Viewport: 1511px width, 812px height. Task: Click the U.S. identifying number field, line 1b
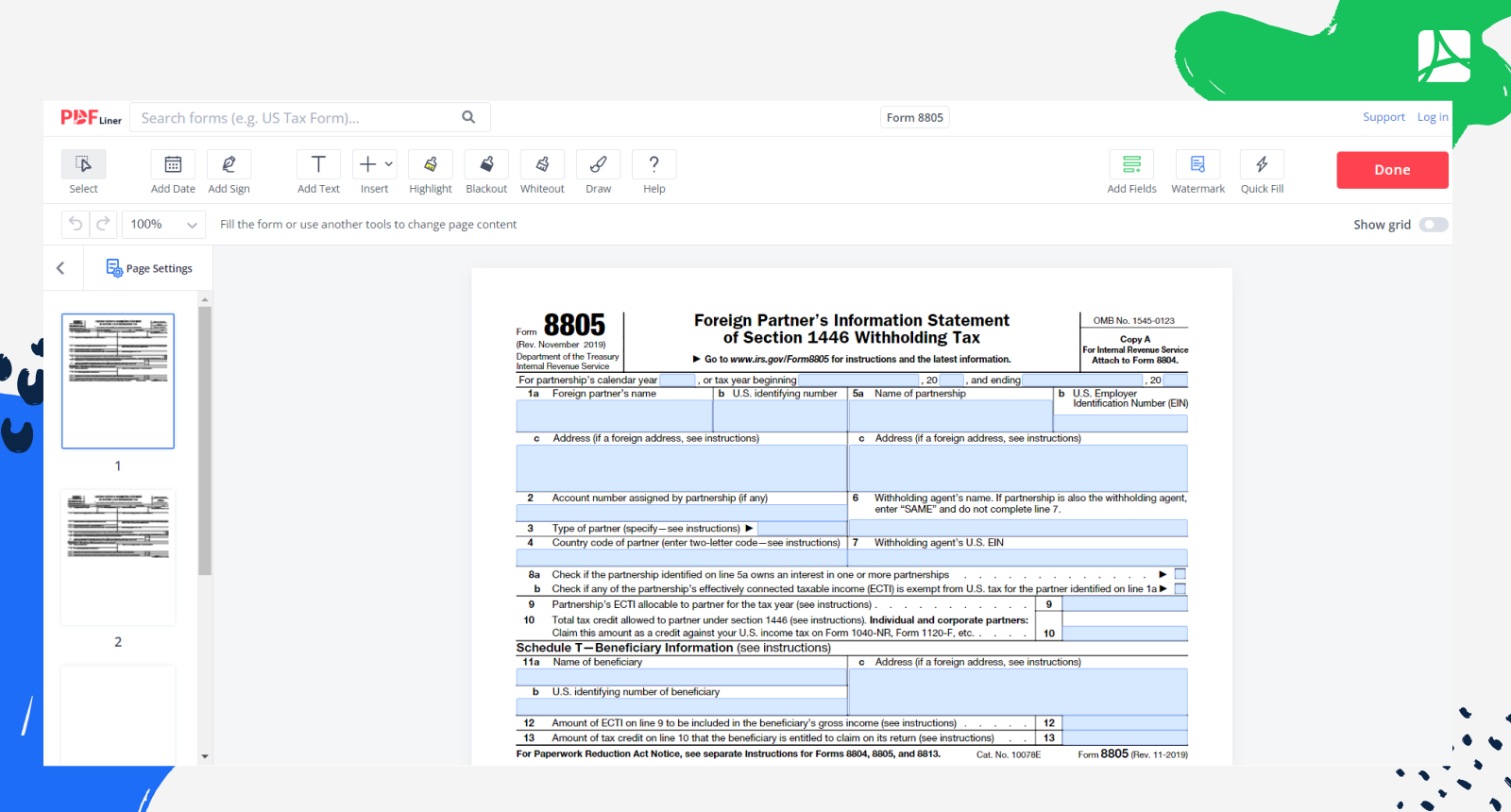tap(780, 415)
